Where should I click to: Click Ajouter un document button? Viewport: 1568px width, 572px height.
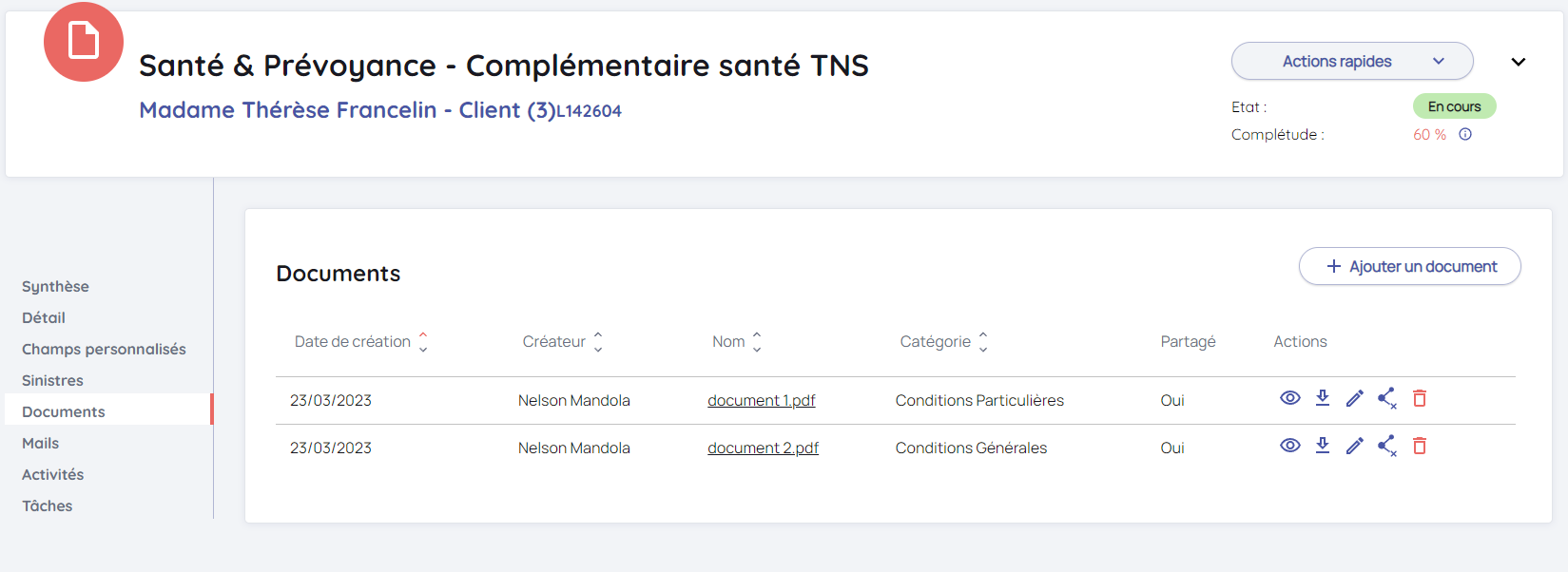point(1409,266)
